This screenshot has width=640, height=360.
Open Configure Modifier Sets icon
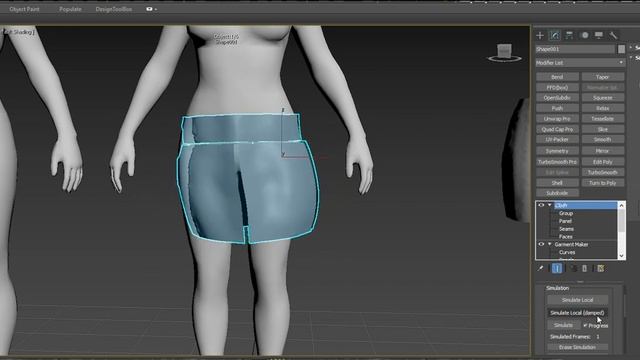tap(601, 268)
